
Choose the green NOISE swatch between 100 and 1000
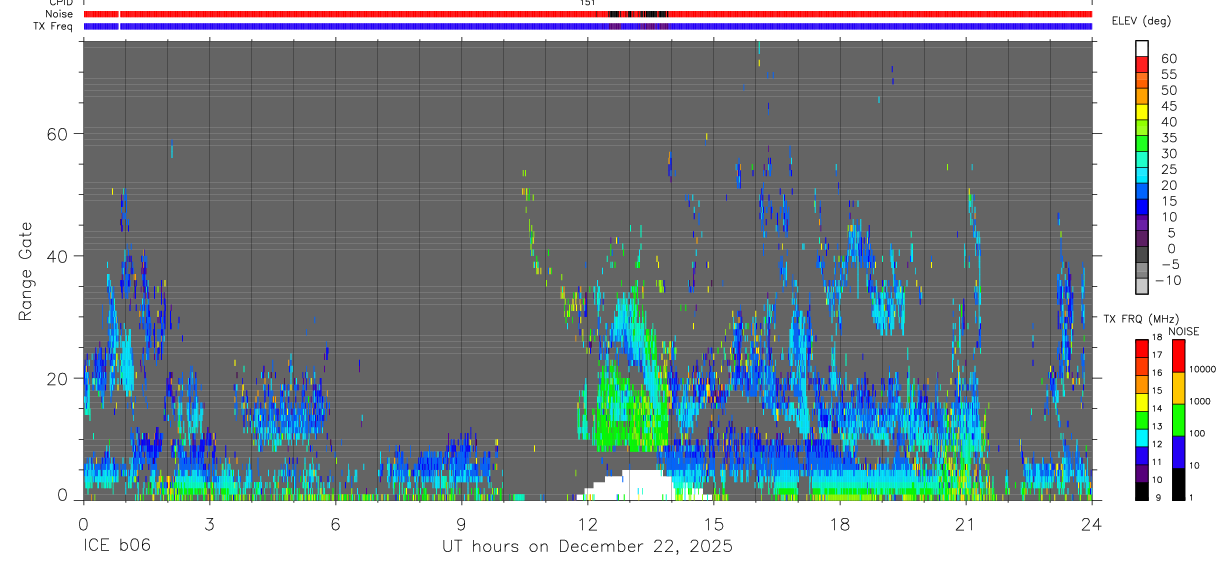(x=1178, y=419)
